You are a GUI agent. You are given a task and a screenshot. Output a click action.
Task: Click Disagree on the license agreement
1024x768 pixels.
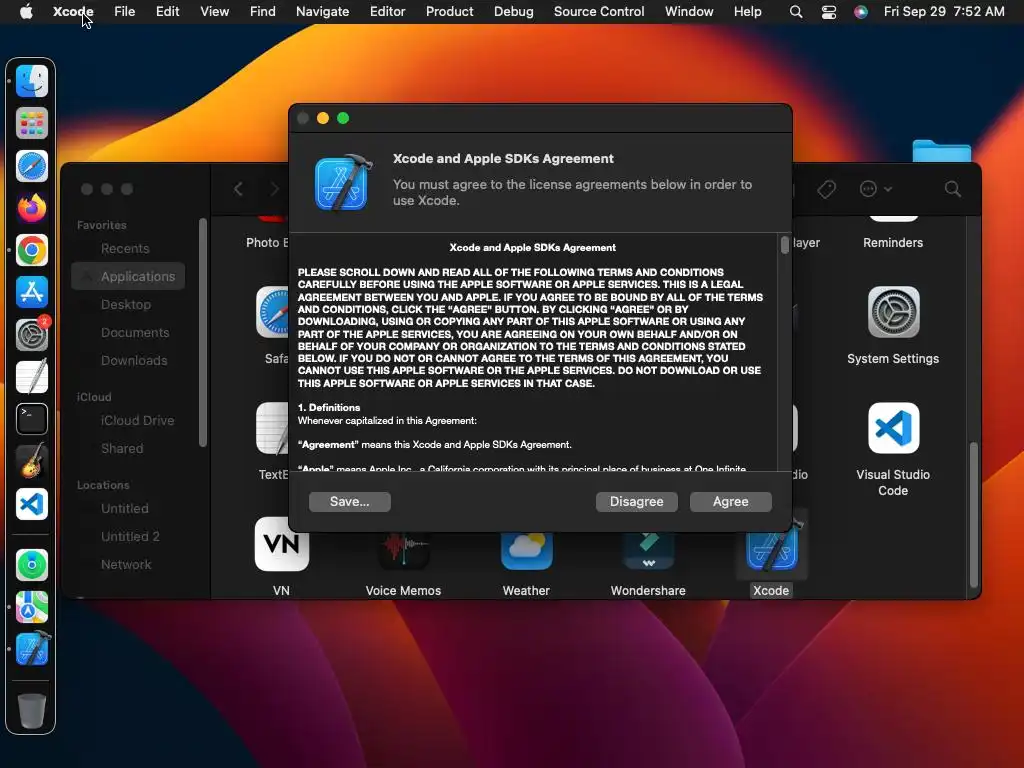(x=636, y=502)
